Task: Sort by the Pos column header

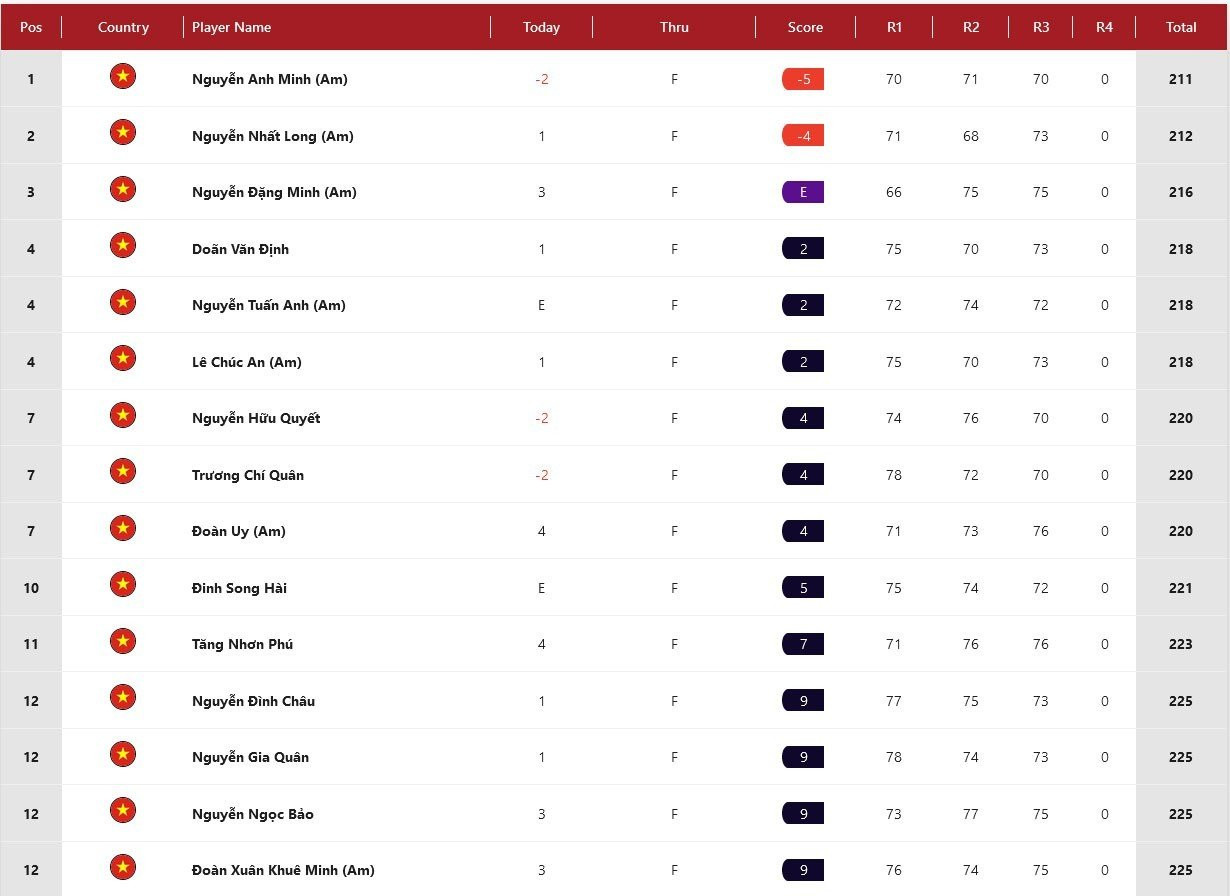Action: [31, 27]
